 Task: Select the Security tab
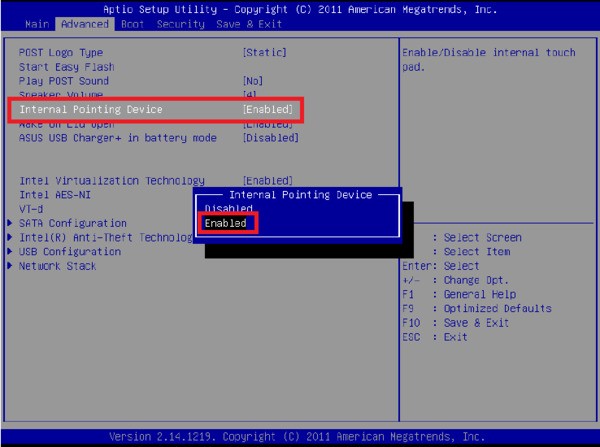(181, 23)
